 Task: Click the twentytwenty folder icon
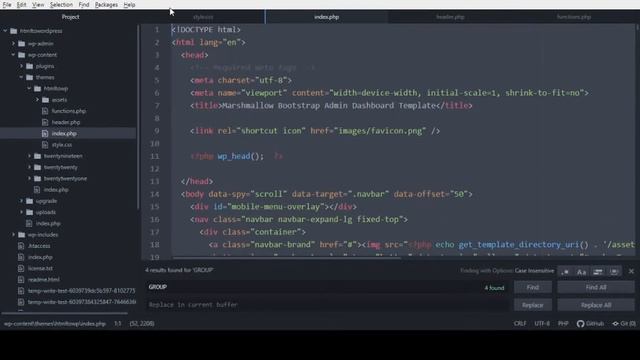[38, 167]
